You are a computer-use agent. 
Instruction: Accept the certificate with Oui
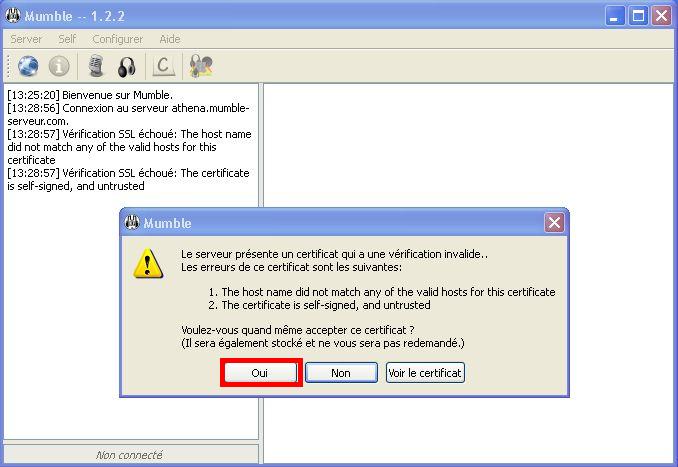coord(260,373)
